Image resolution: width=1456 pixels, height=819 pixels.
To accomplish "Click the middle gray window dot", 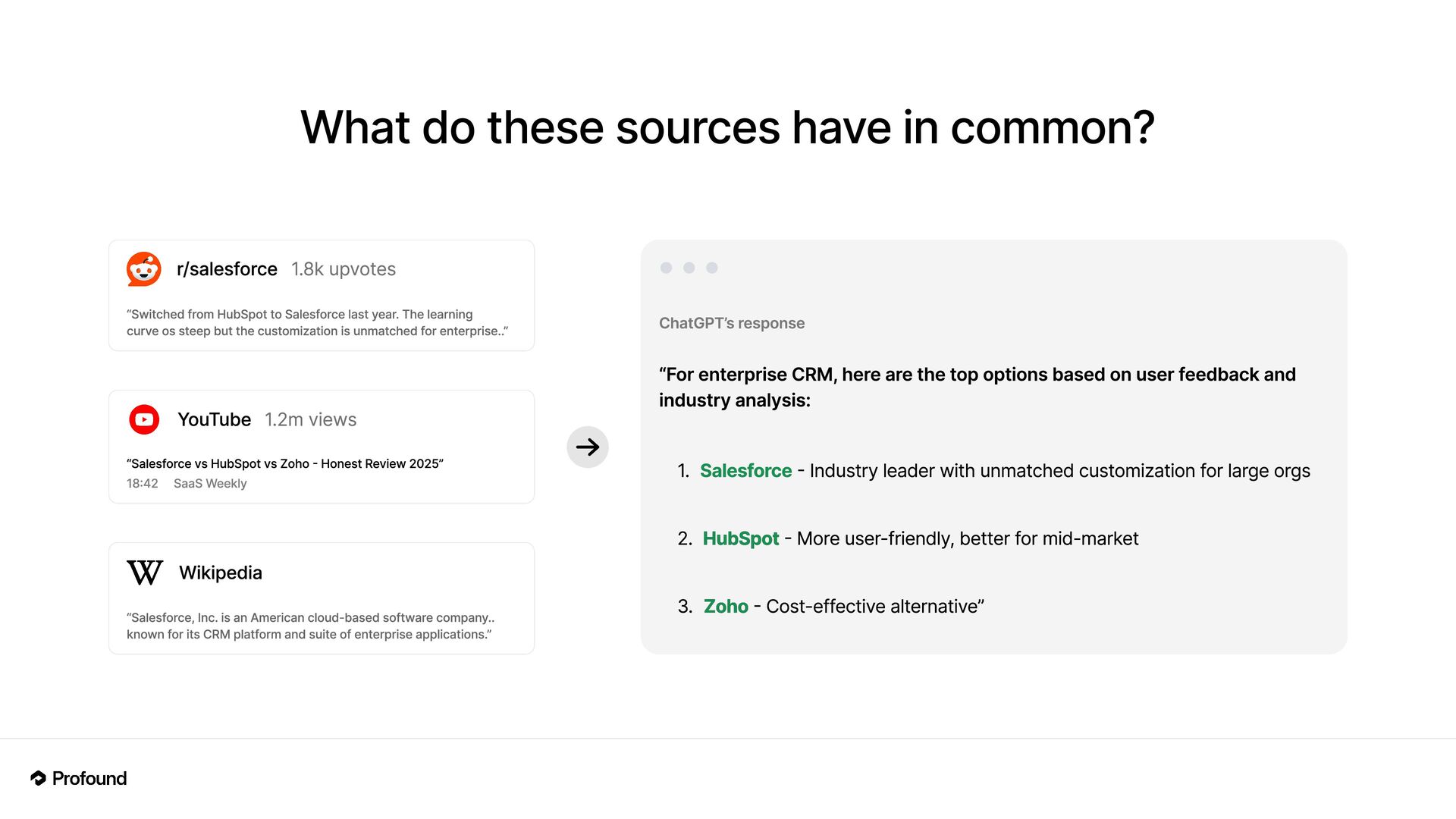I will click(x=689, y=268).
